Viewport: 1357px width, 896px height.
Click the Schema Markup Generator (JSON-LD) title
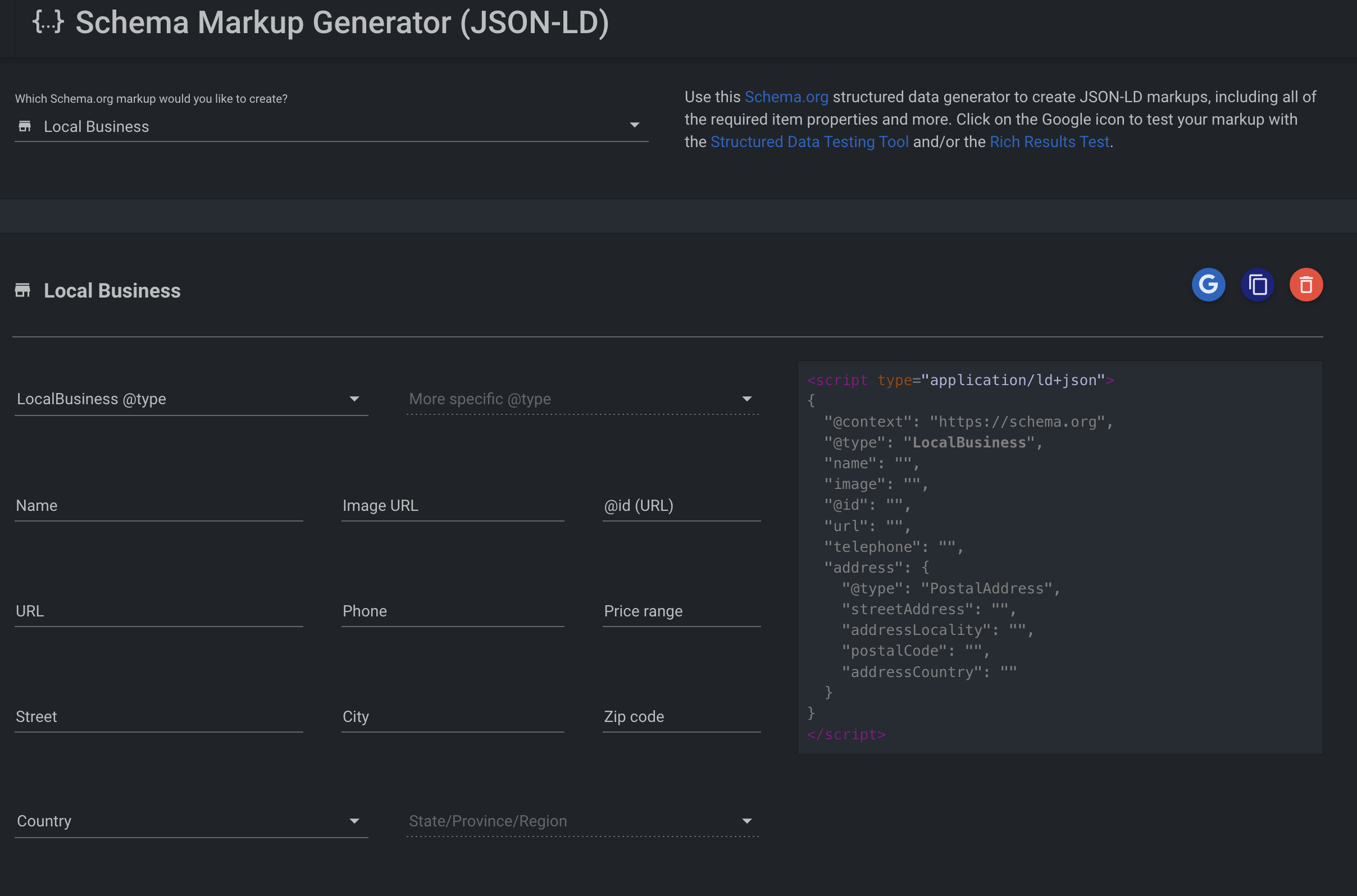pyautogui.click(x=342, y=22)
